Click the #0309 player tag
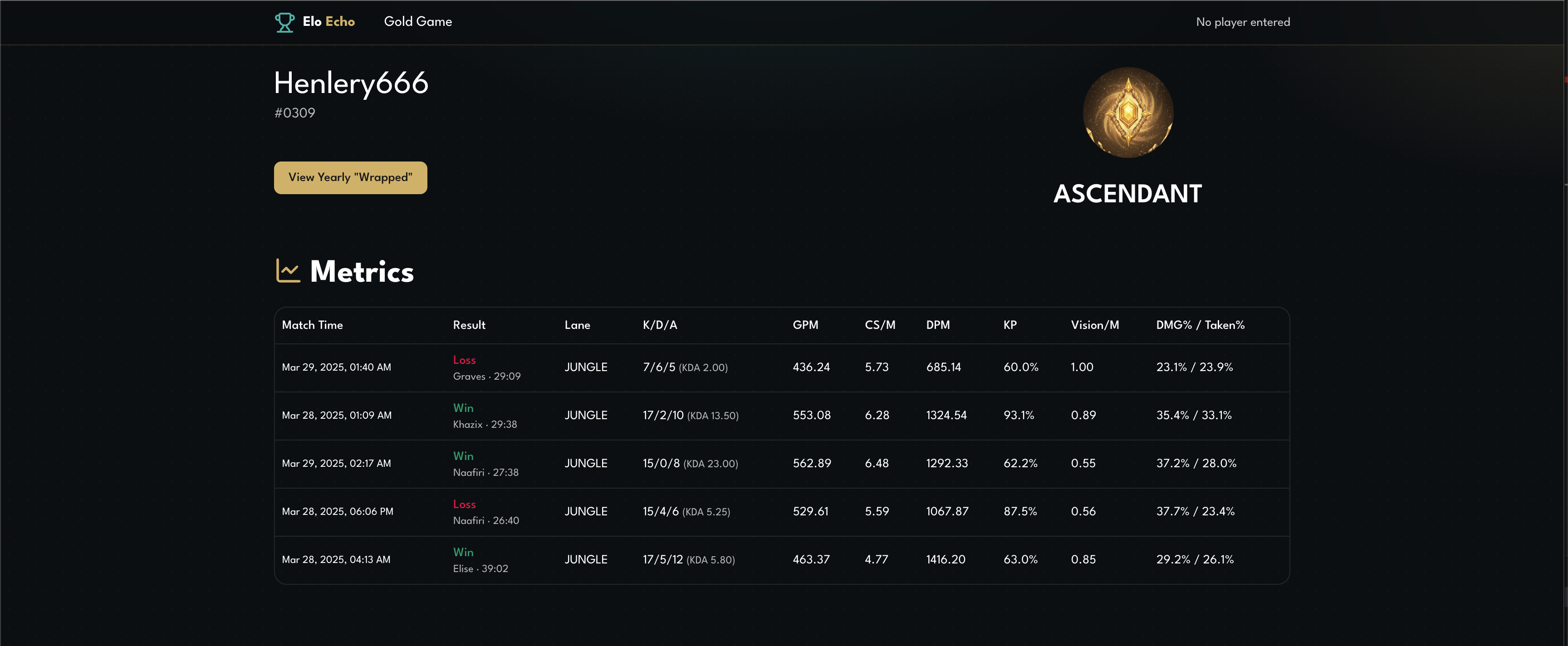The width and height of the screenshot is (1568, 646). pos(294,113)
